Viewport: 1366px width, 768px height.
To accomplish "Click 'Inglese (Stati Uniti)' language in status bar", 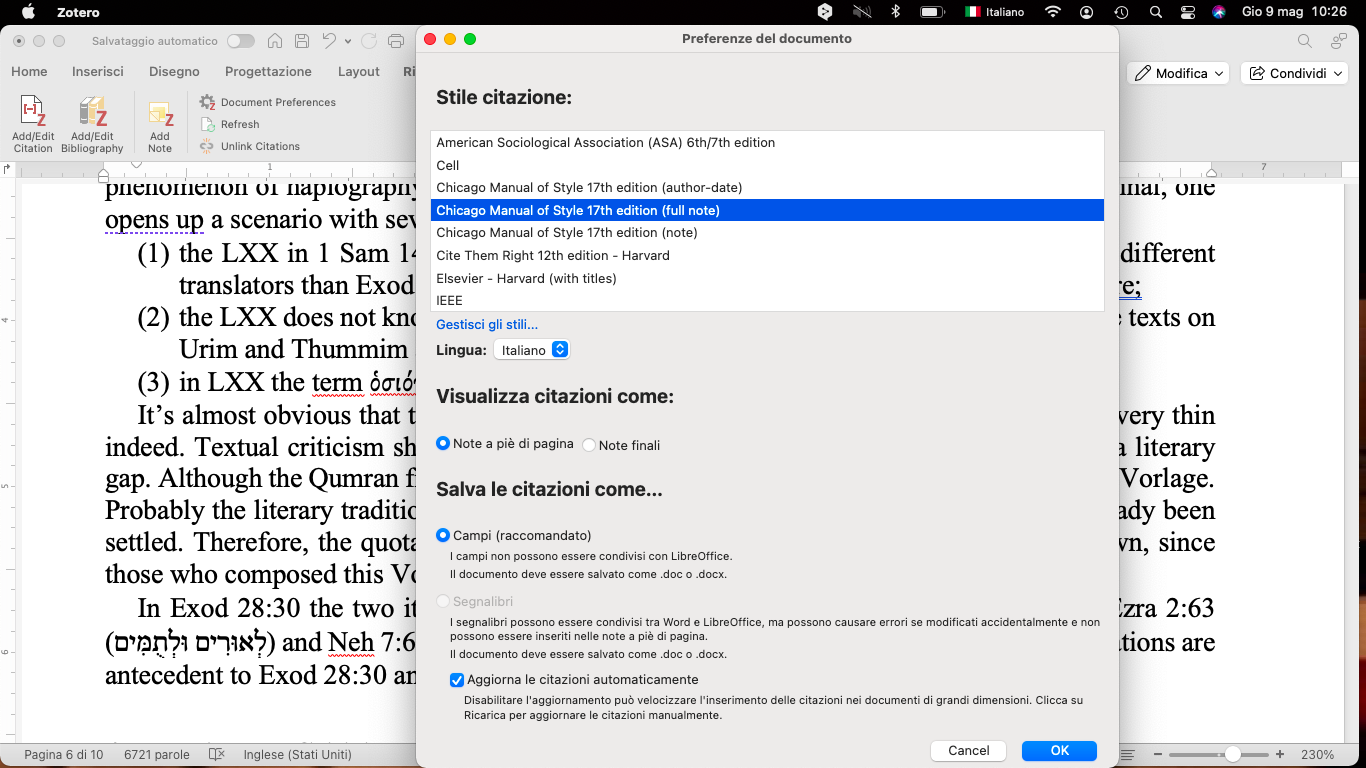I will click(297, 754).
